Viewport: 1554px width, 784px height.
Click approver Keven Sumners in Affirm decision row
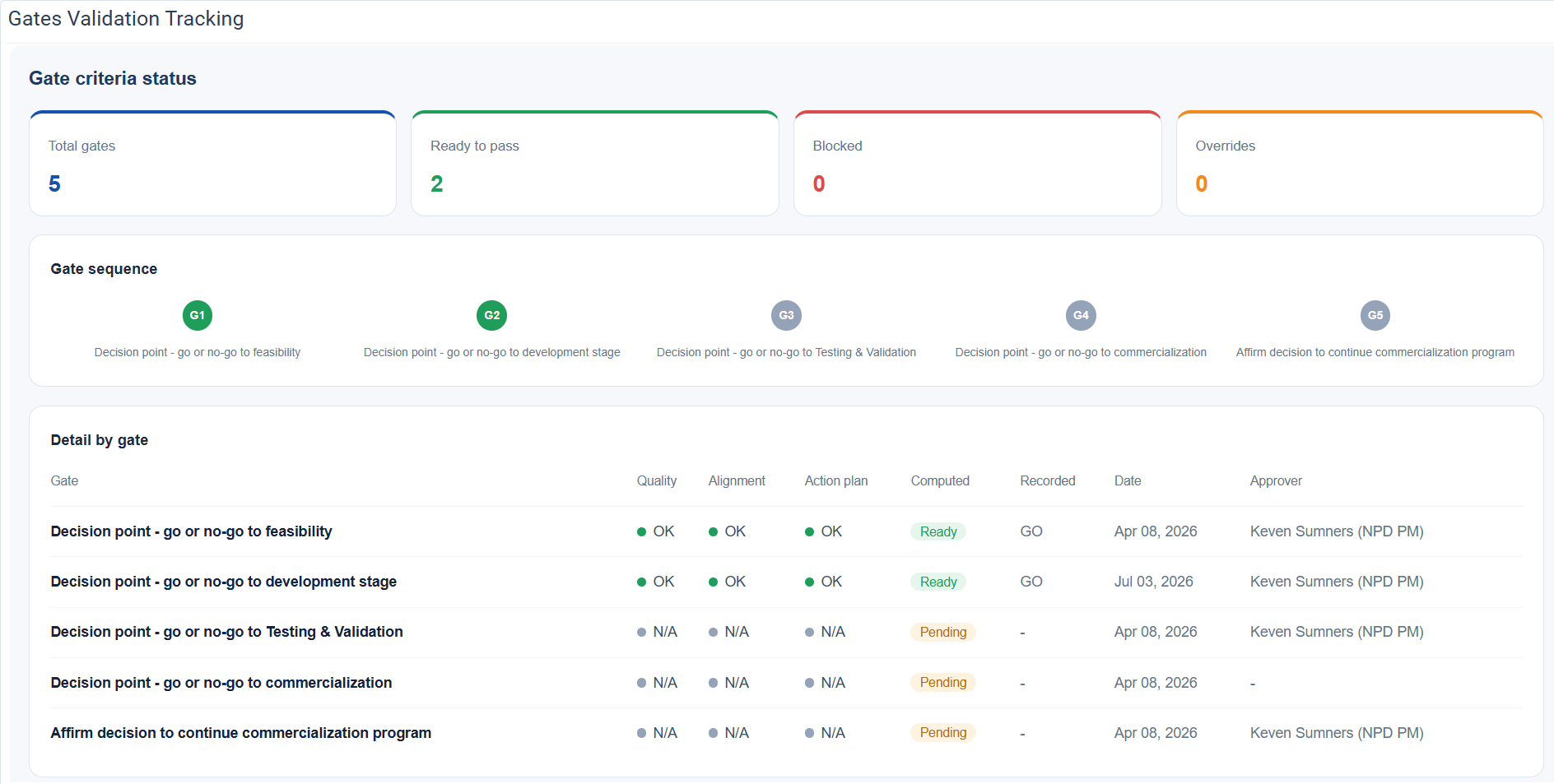click(1337, 733)
